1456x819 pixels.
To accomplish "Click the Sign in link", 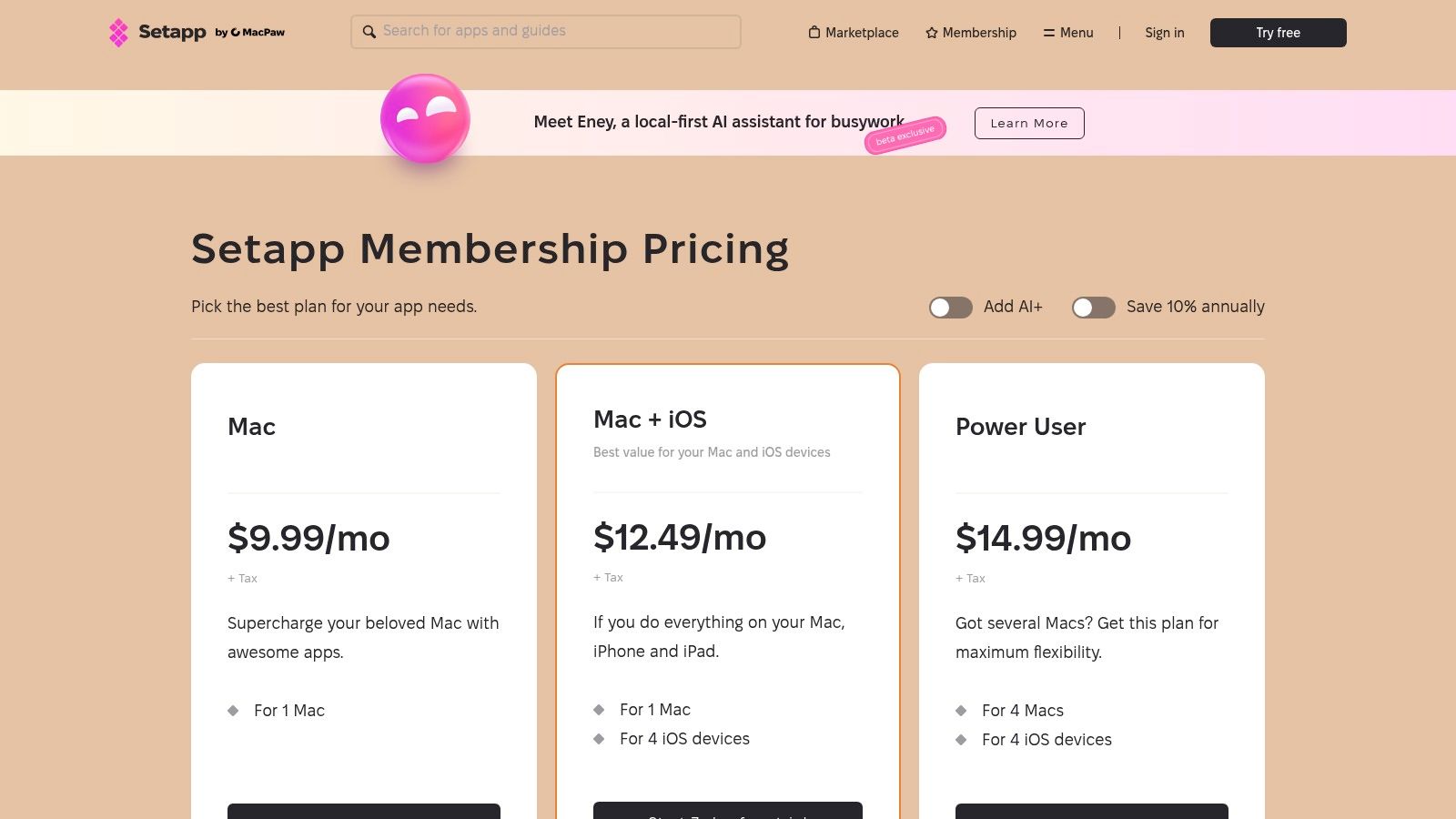I will click(x=1164, y=32).
